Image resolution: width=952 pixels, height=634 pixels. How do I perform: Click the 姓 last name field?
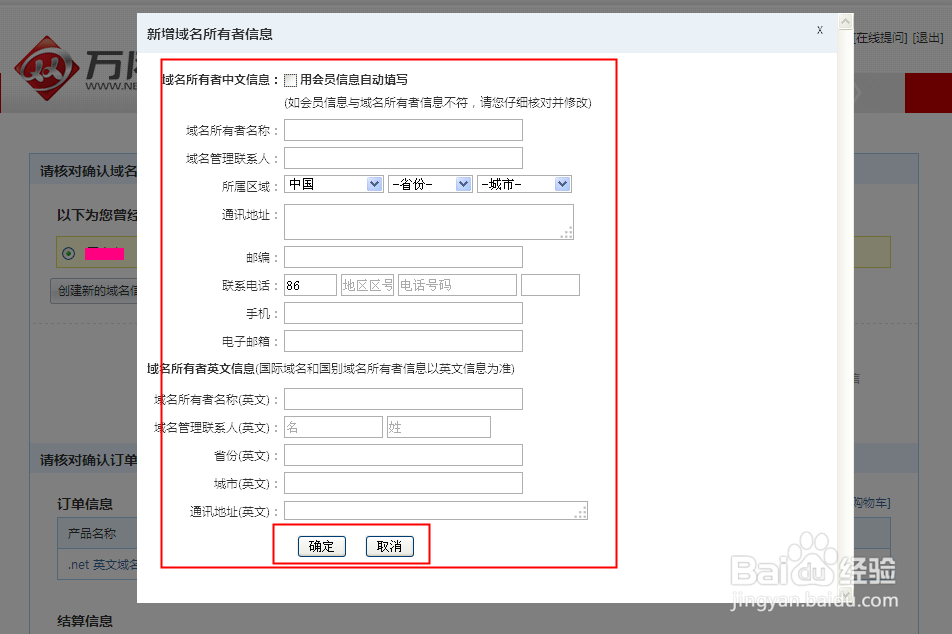tap(438, 426)
